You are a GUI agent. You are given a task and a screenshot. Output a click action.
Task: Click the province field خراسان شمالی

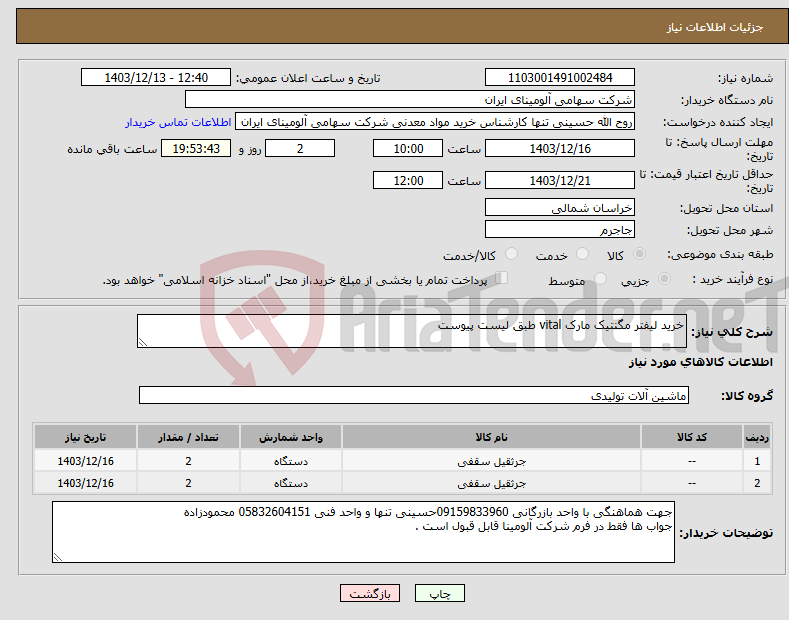(x=560, y=207)
